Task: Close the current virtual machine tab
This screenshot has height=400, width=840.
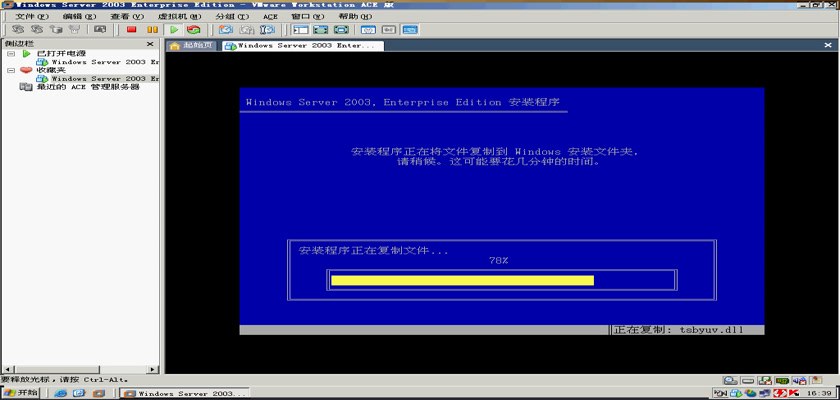Action: click(832, 45)
